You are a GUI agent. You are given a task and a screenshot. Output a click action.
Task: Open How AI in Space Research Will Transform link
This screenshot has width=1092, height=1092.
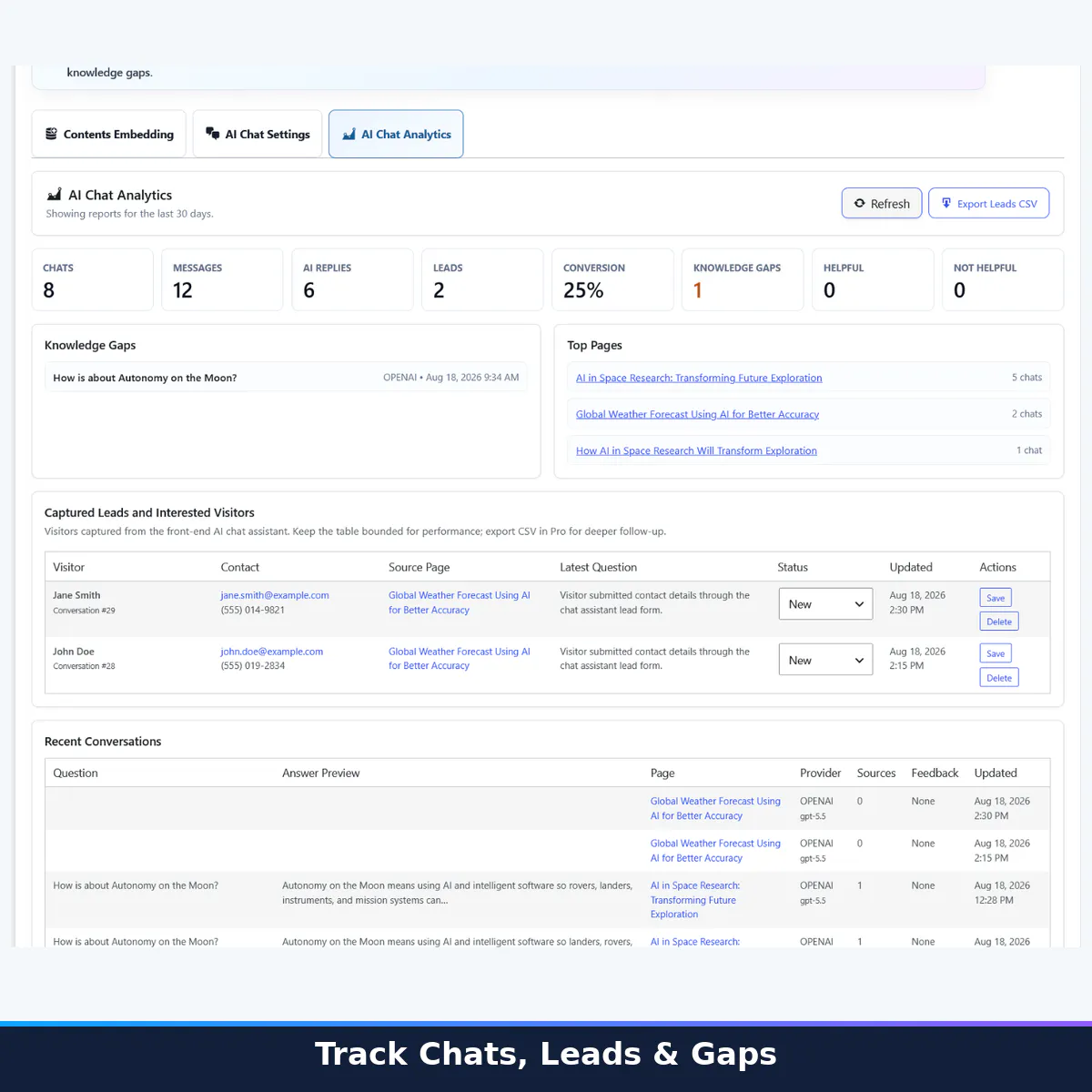696,450
